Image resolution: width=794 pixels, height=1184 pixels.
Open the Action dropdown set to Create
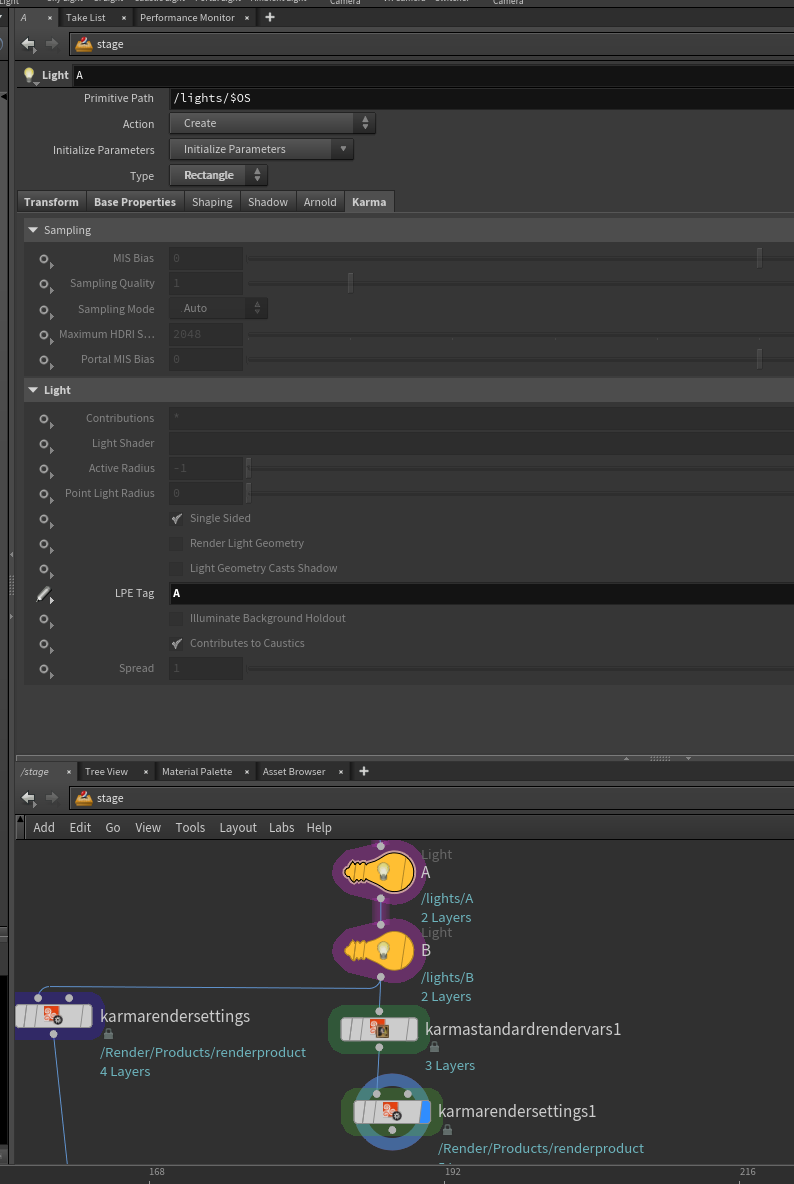pyautogui.click(x=272, y=123)
